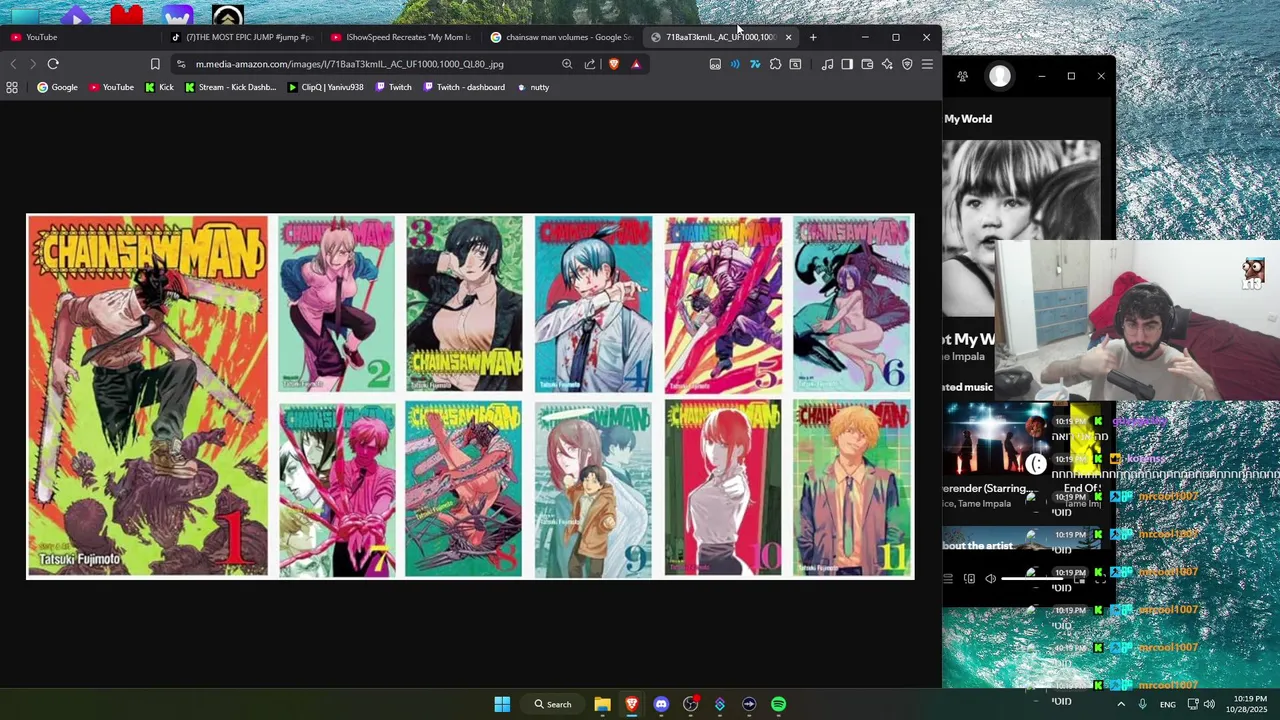Viewport: 1280px width, 720px height.
Task: Open the Google bookmark
Action: [57, 87]
